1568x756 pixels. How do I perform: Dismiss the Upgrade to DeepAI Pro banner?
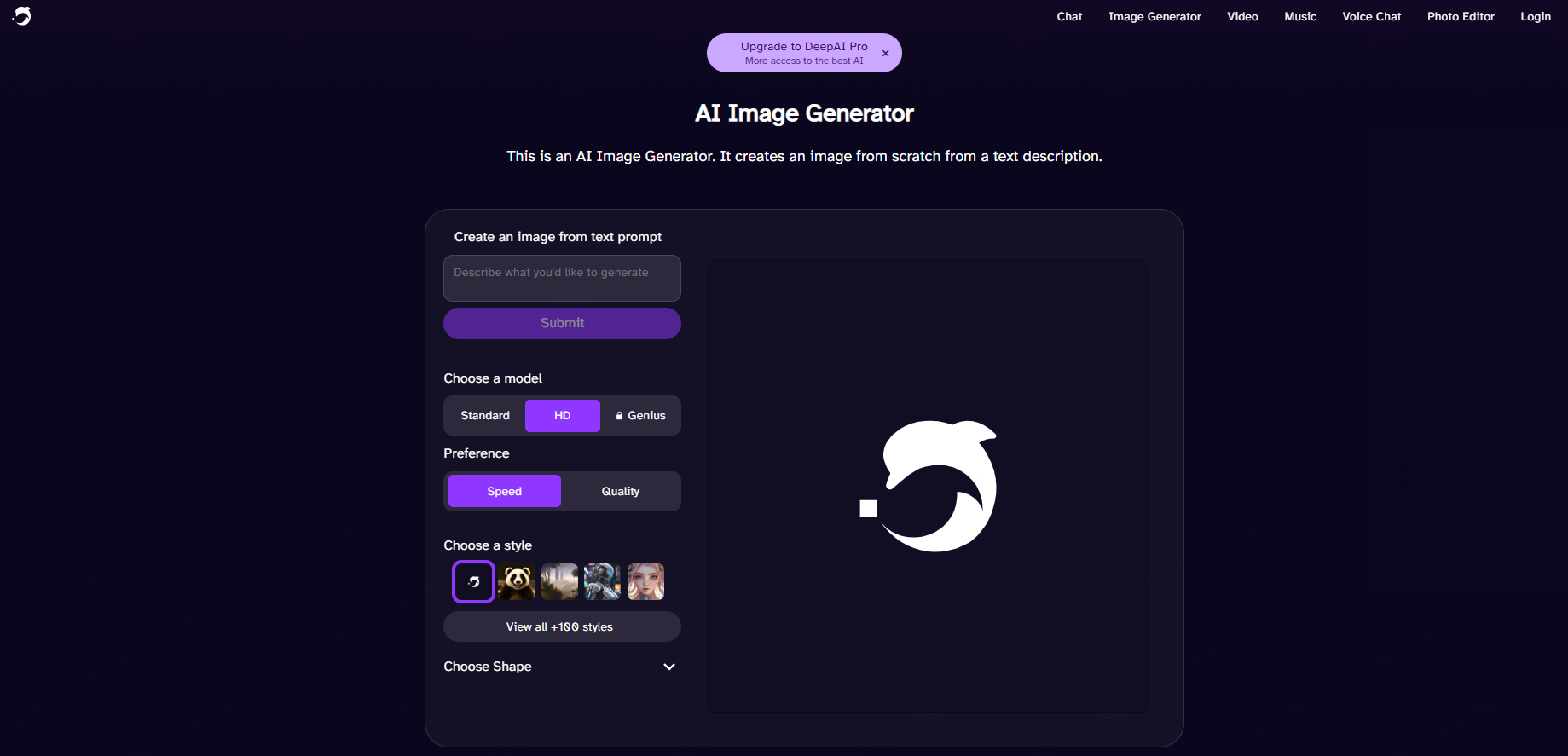(885, 53)
